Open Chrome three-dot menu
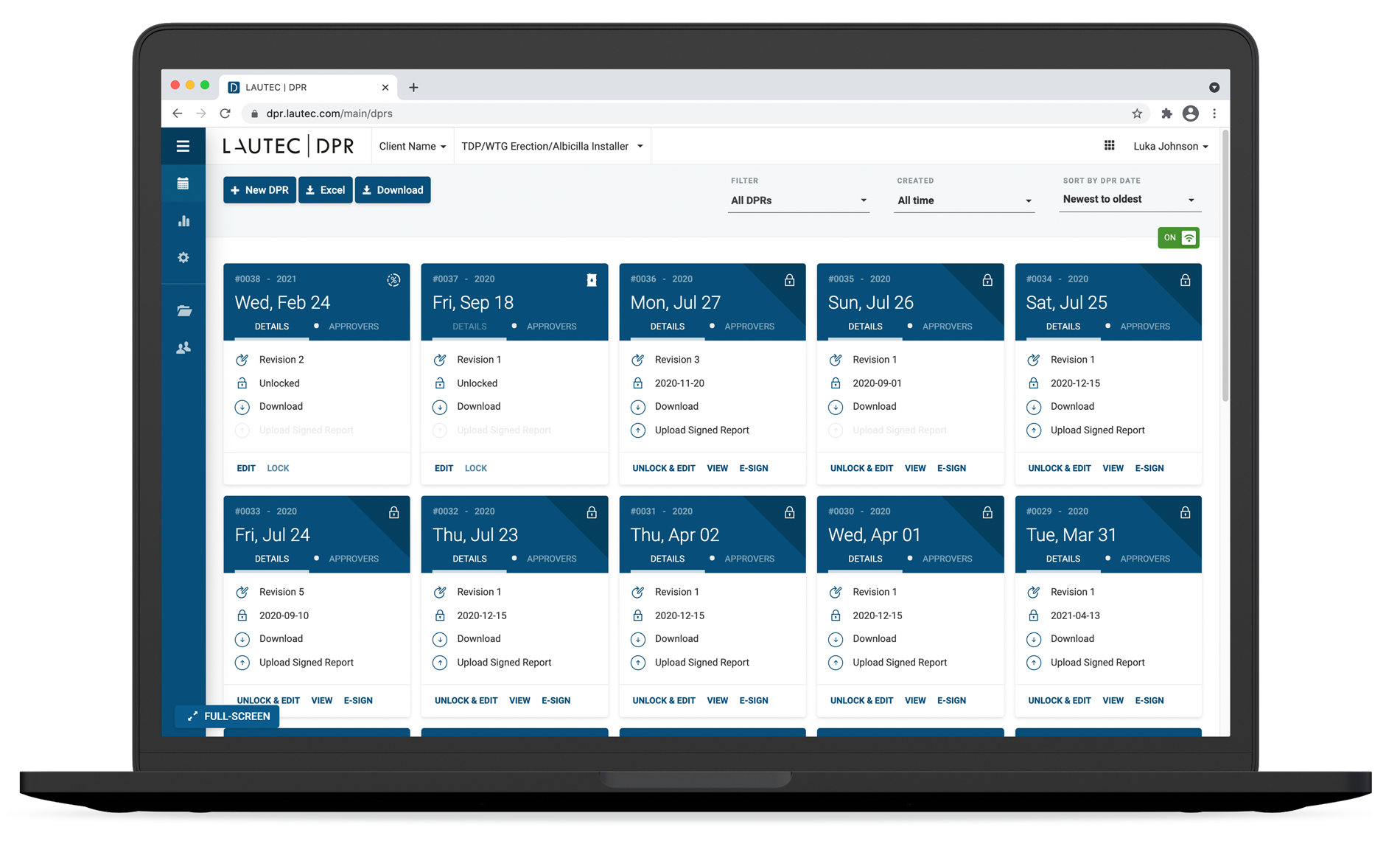Screen dimensions: 1400x855 click(x=1214, y=114)
